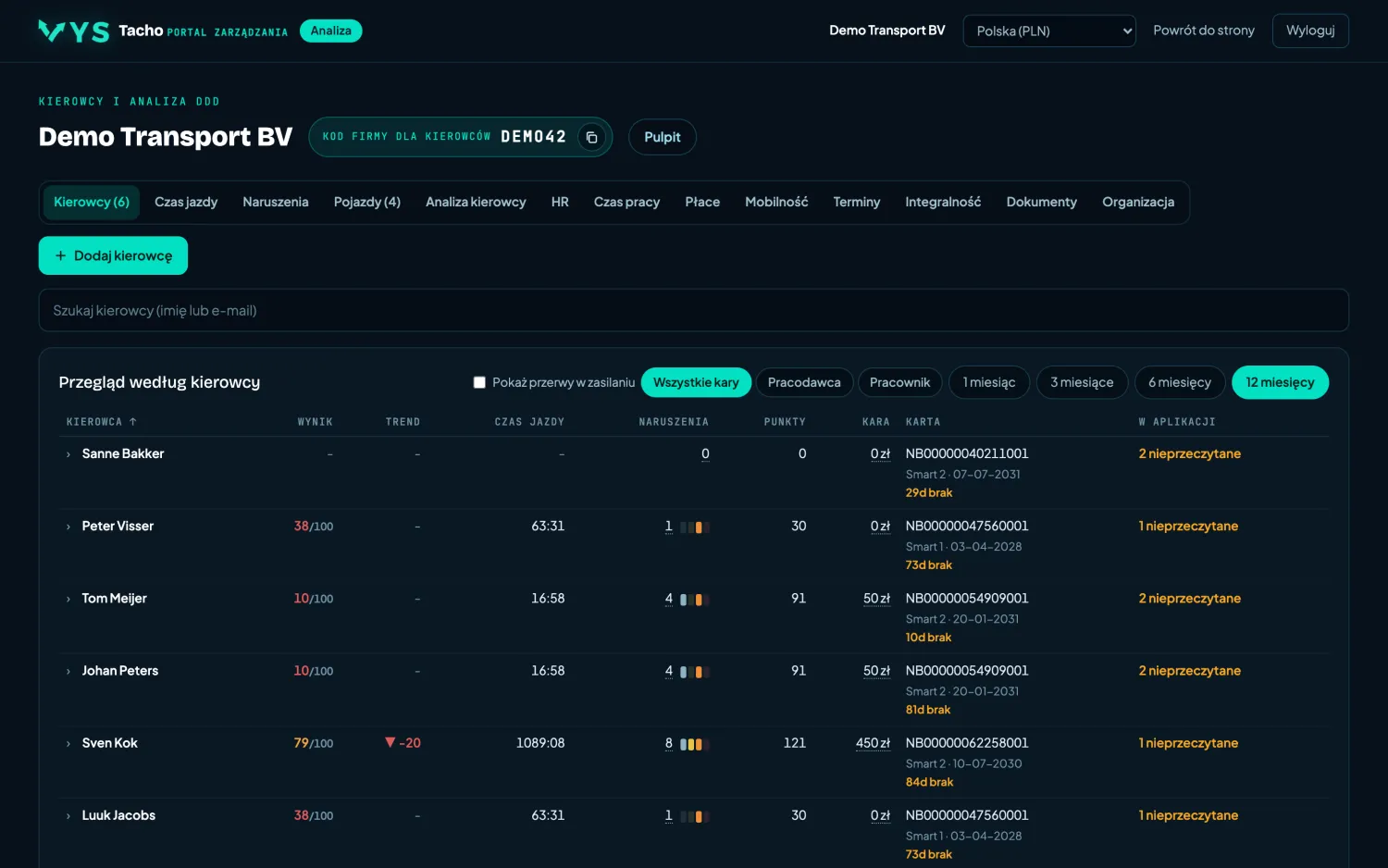Image resolution: width=1388 pixels, height=868 pixels.
Task: Sort by Kara column header
Action: (876, 422)
